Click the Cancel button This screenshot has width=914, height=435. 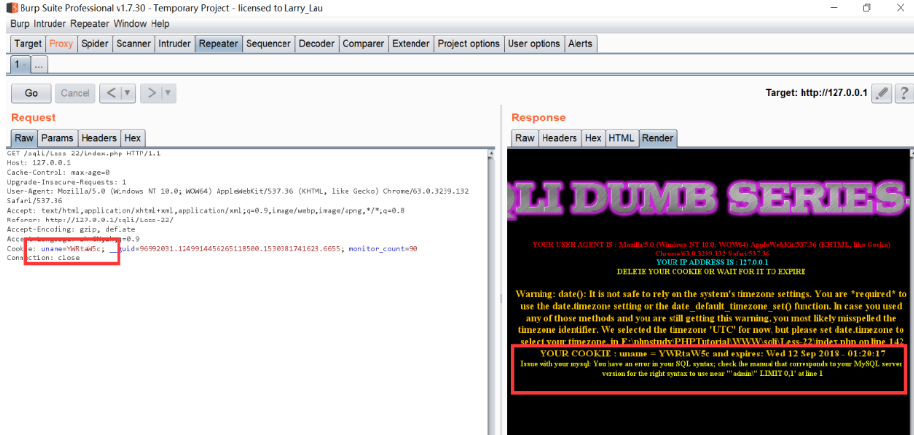tap(75, 93)
